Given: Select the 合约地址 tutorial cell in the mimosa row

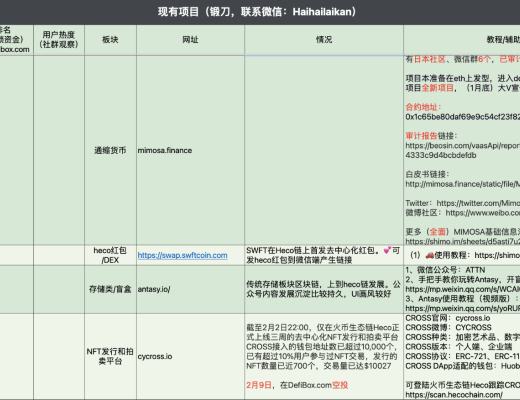Looking at the screenshot, I should (x=462, y=150).
